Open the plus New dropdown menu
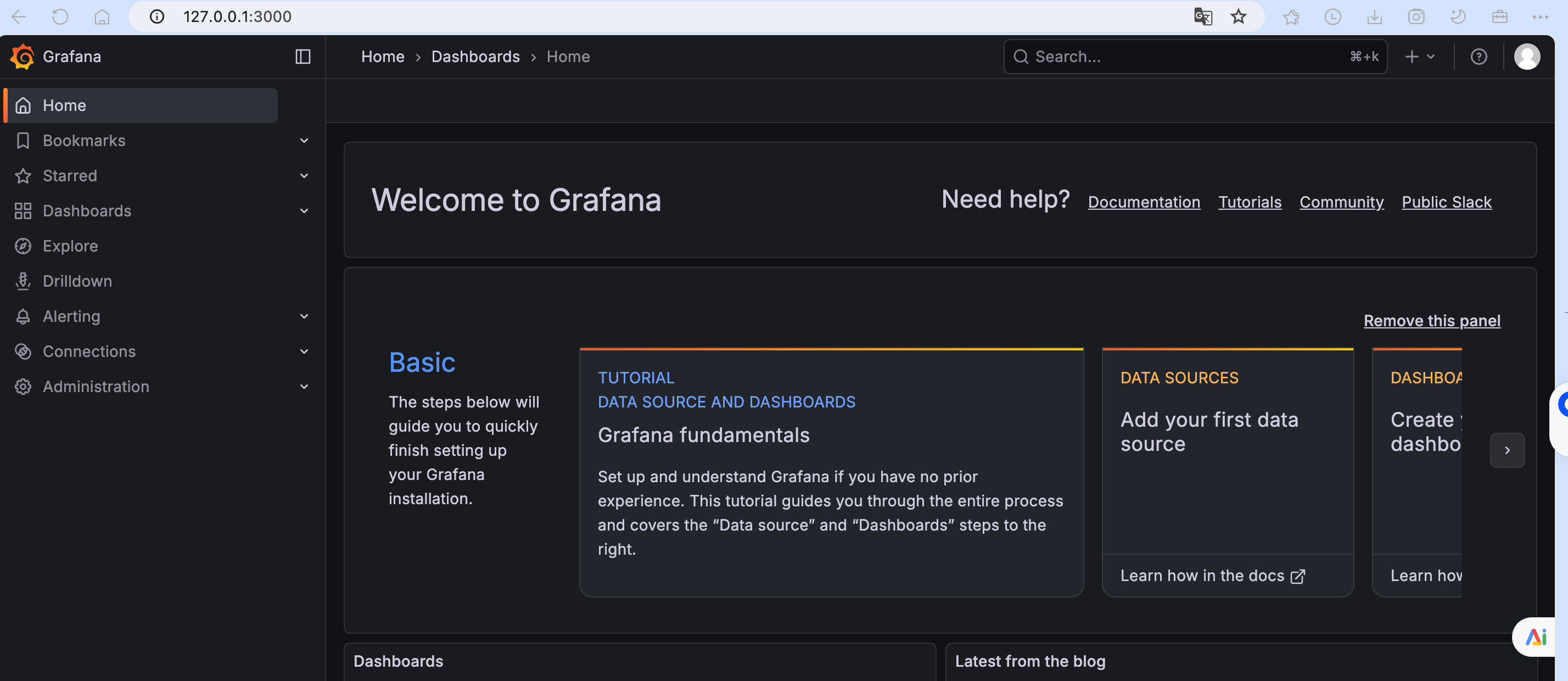This screenshot has height=681, width=1568. (x=1419, y=57)
